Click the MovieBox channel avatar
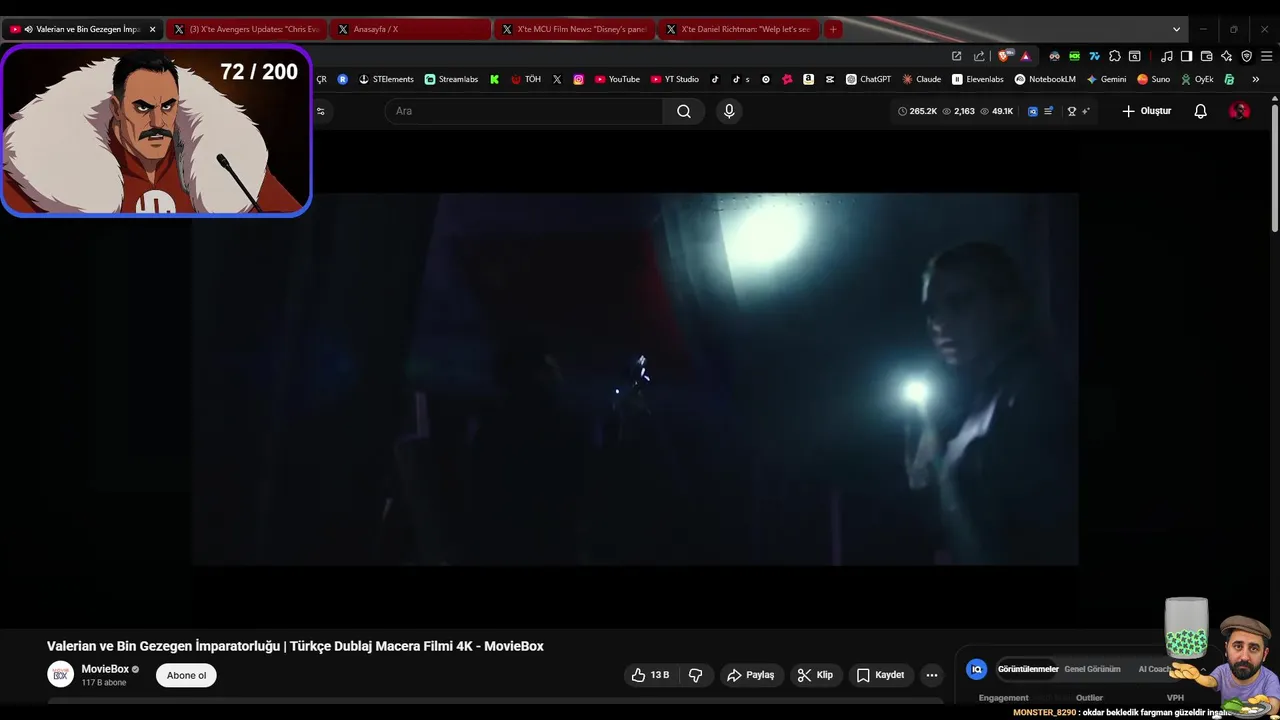1280x720 pixels. click(x=60, y=675)
